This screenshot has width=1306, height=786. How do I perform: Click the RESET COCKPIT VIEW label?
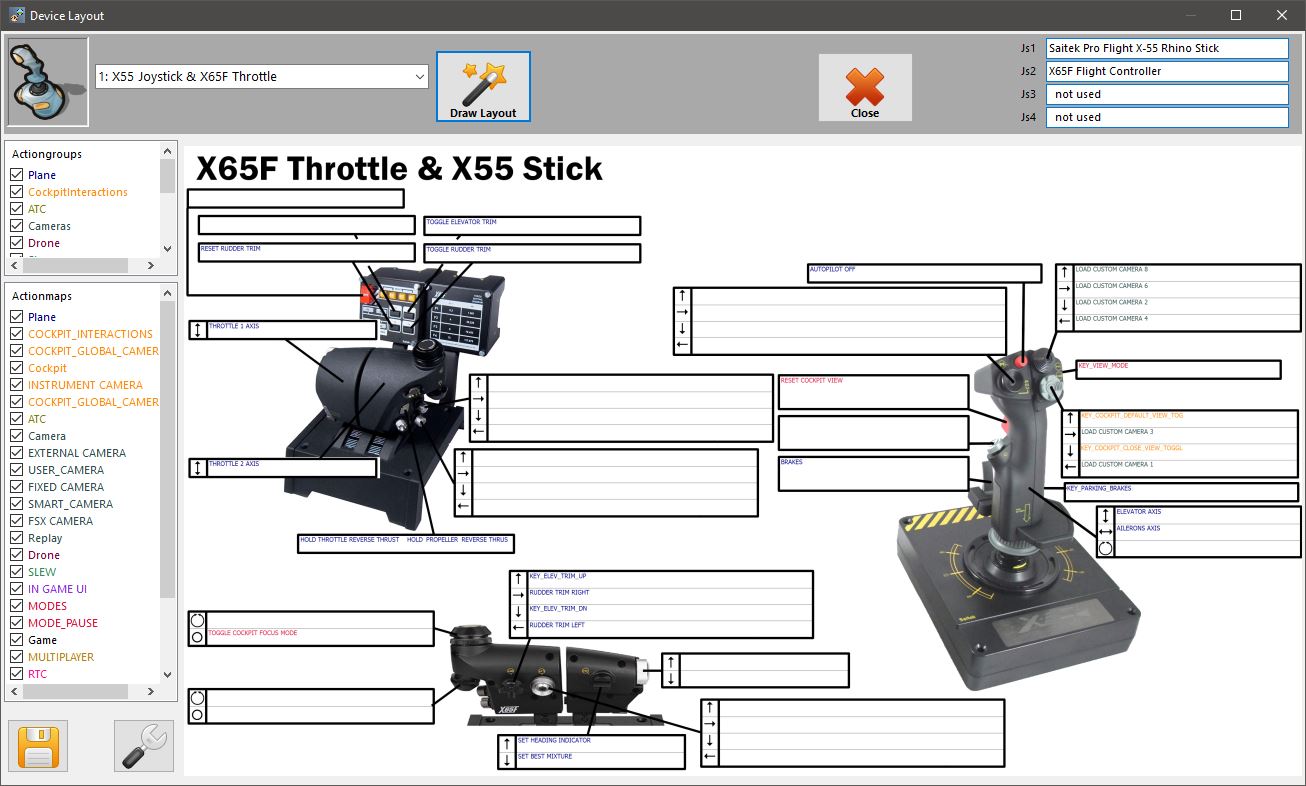pos(812,381)
